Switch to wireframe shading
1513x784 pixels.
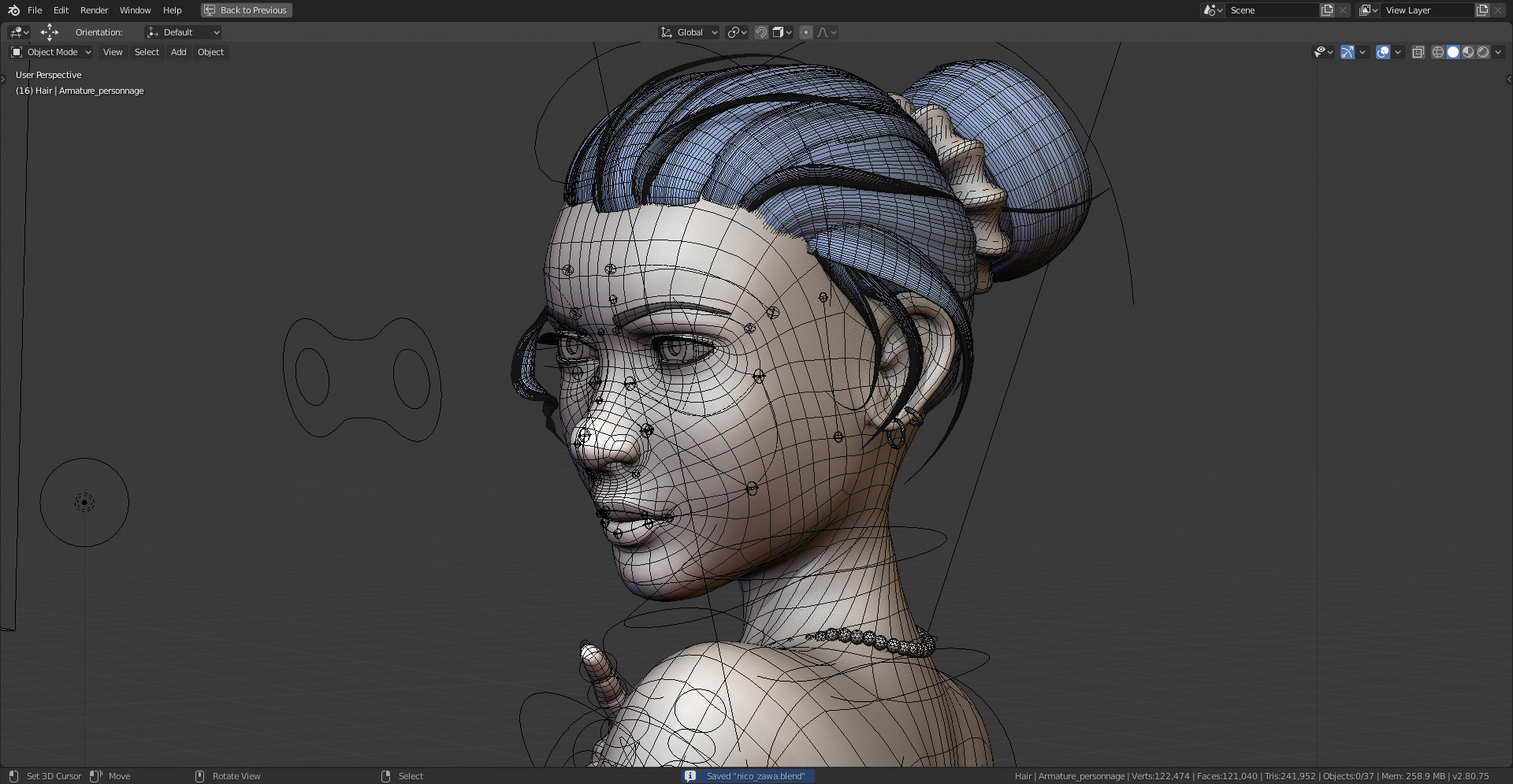pos(1438,52)
